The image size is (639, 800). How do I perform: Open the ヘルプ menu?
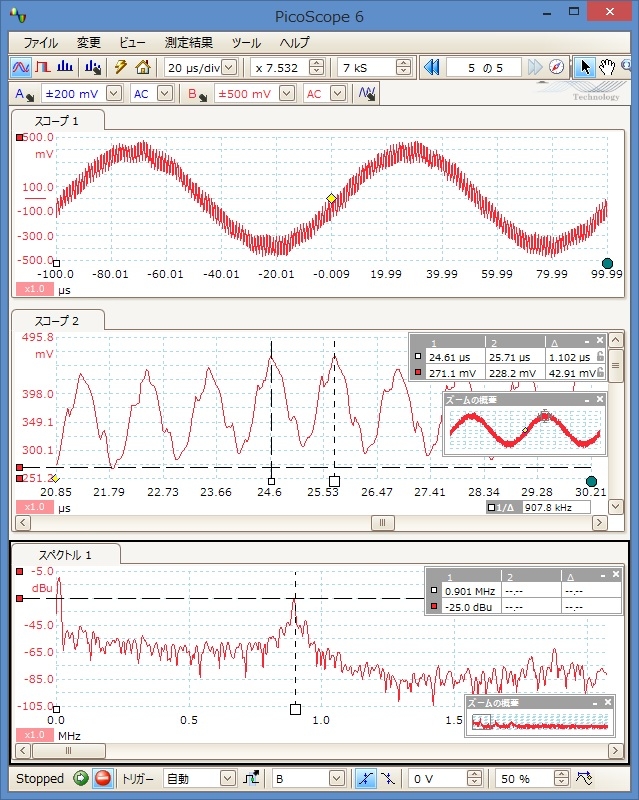tap(294, 42)
